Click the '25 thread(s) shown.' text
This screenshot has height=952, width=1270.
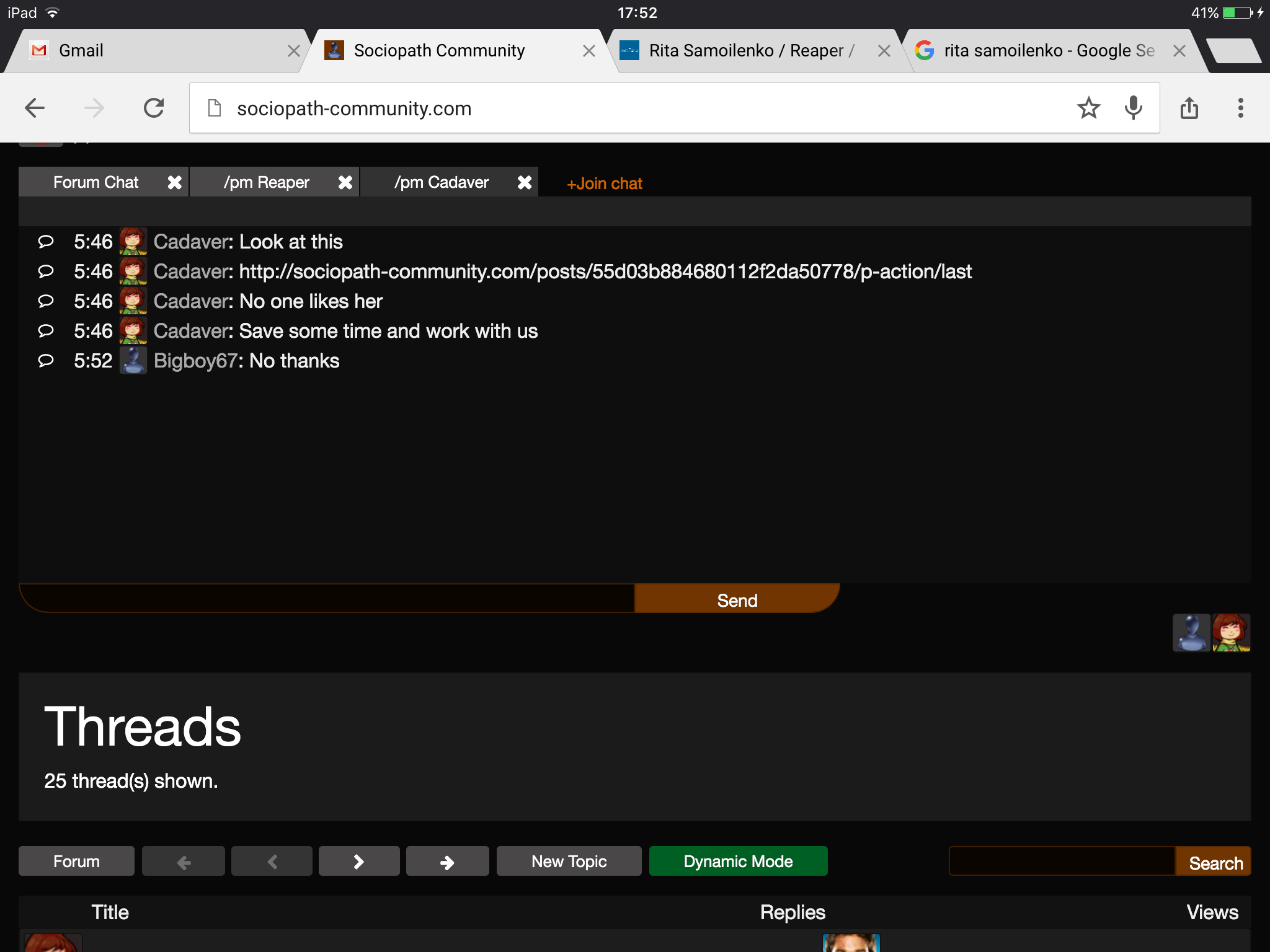(x=131, y=781)
